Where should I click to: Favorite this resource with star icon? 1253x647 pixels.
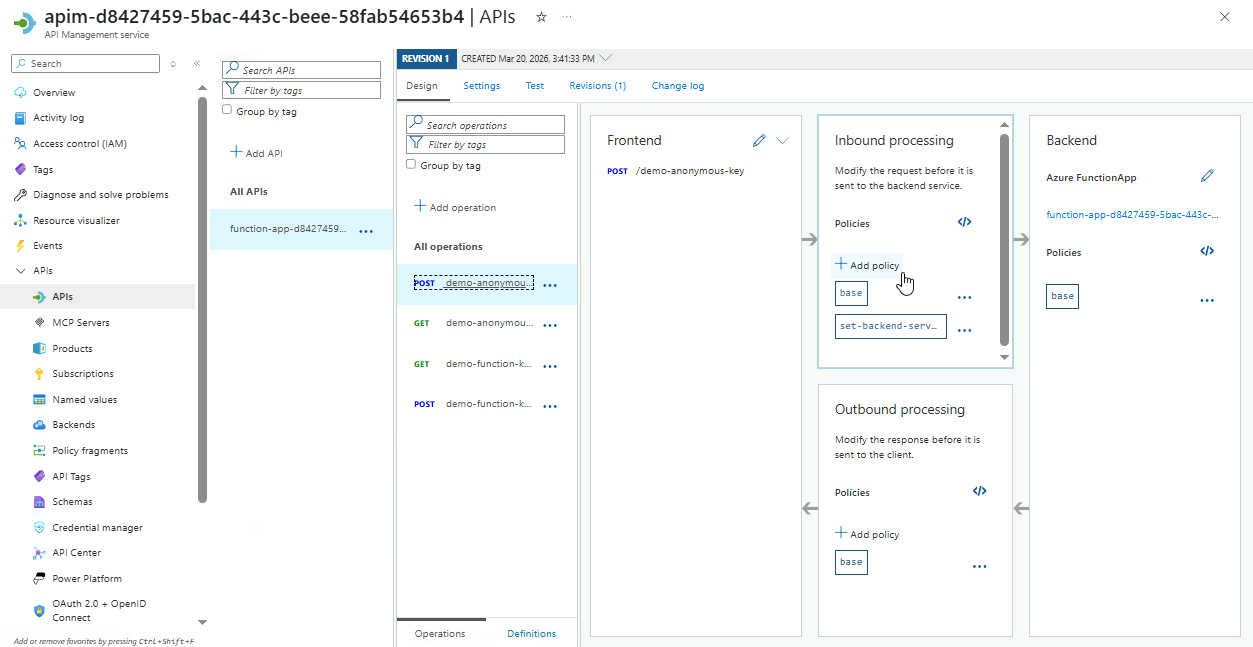click(x=541, y=17)
